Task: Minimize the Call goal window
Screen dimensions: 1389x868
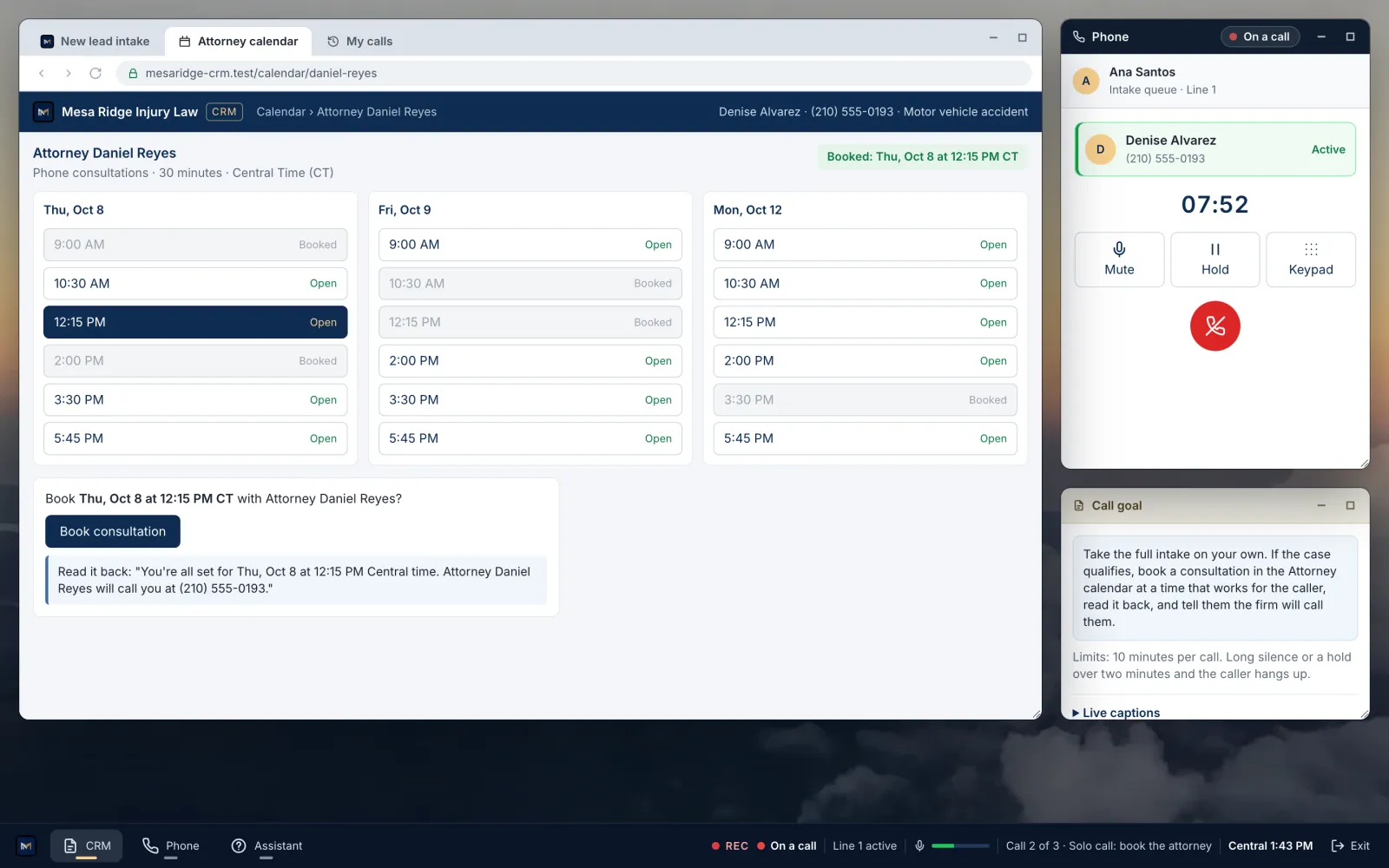Action: click(x=1321, y=505)
